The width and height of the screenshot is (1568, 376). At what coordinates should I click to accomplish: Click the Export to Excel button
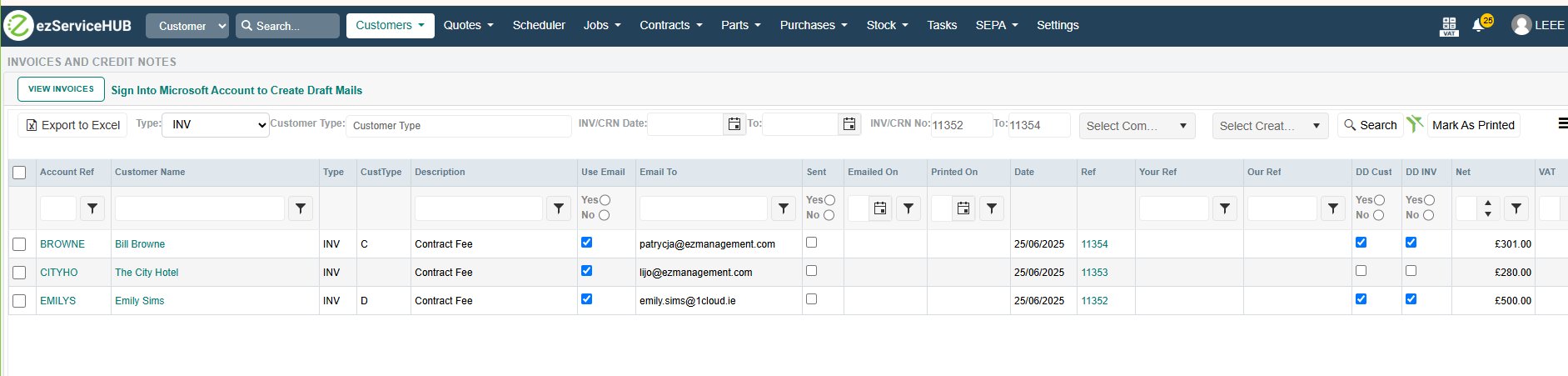(x=72, y=125)
